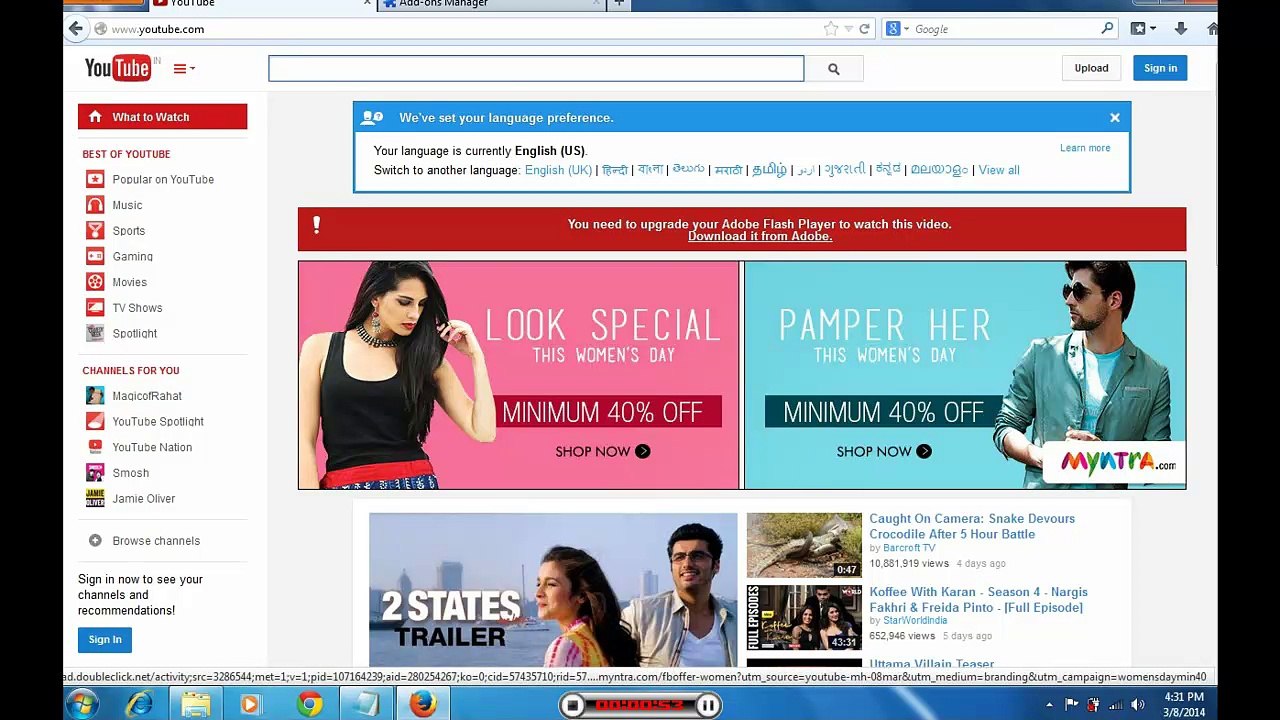Launch Internet Explorer from taskbar
This screenshot has width=1280, height=720.
point(139,705)
